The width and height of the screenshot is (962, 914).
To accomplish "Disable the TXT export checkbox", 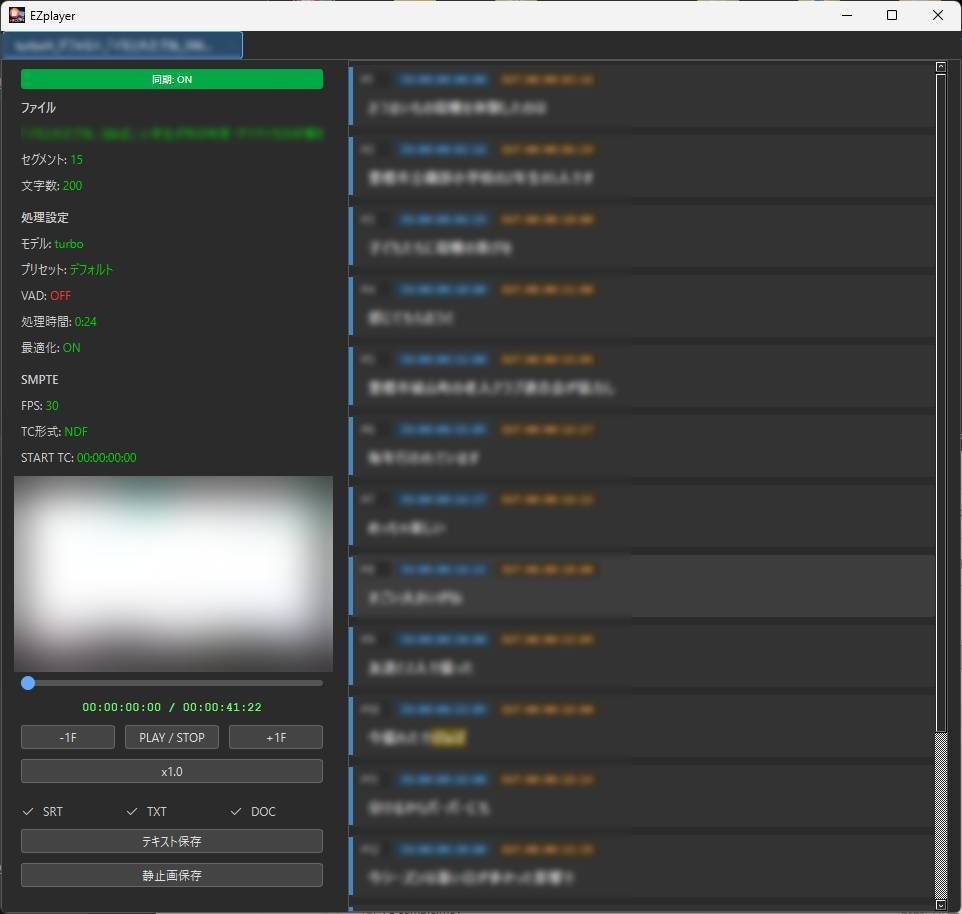I will [x=130, y=811].
